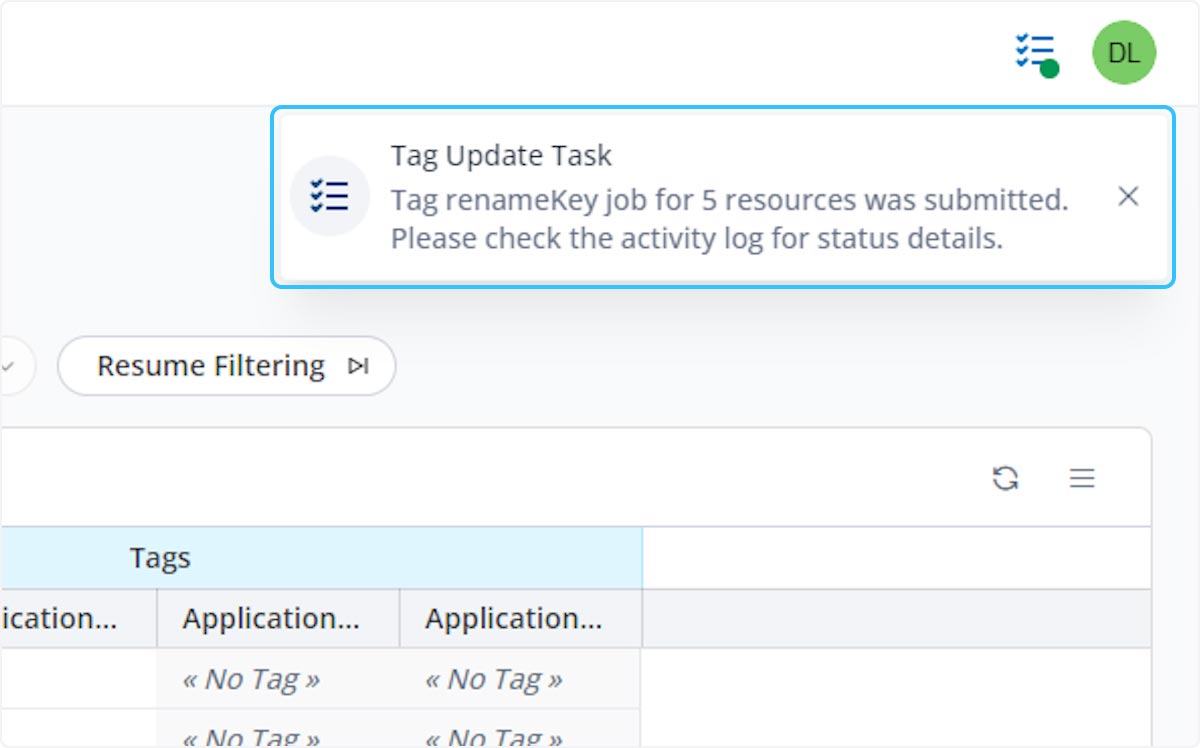Open the table hamburger menu
The width and height of the screenshot is (1200, 748).
[1081, 478]
